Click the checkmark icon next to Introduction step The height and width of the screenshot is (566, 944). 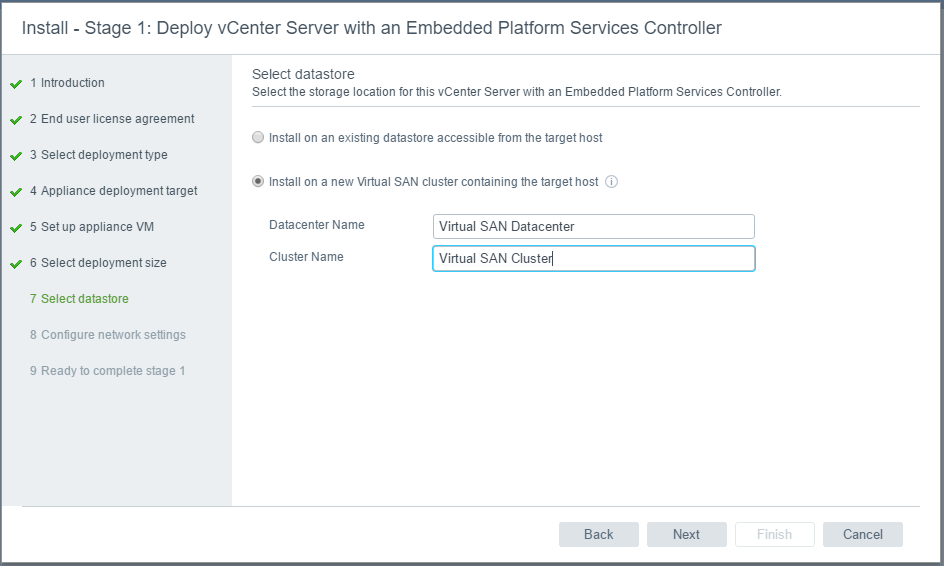(16, 84)
